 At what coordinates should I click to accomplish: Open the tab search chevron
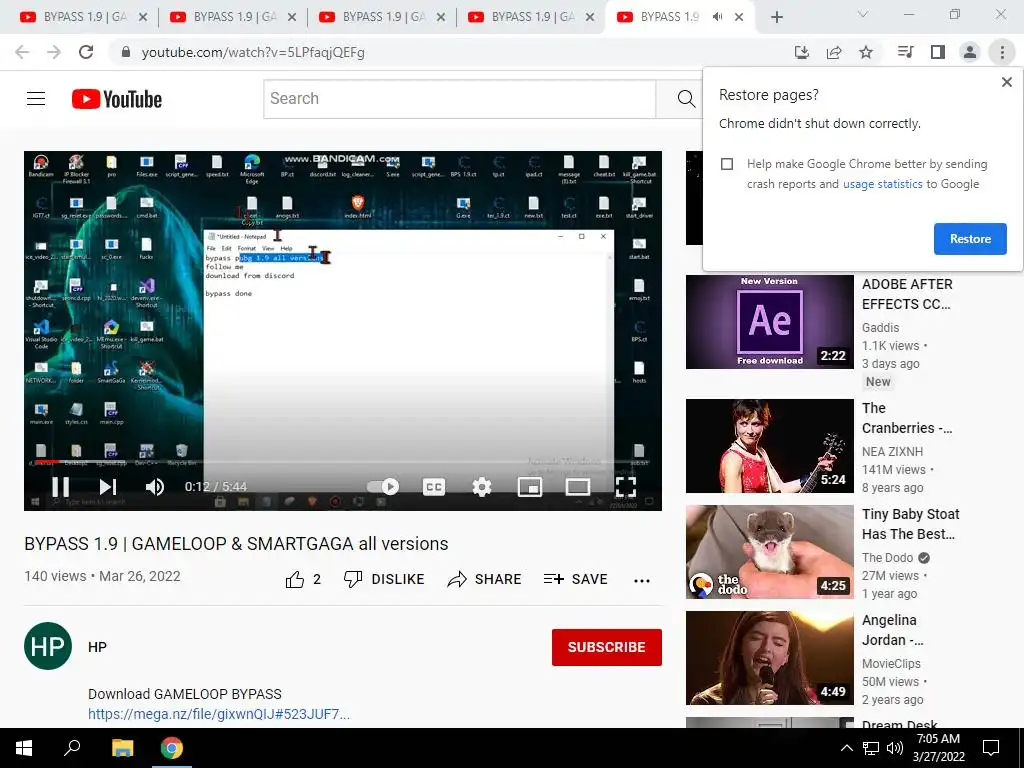click(862, 14)
